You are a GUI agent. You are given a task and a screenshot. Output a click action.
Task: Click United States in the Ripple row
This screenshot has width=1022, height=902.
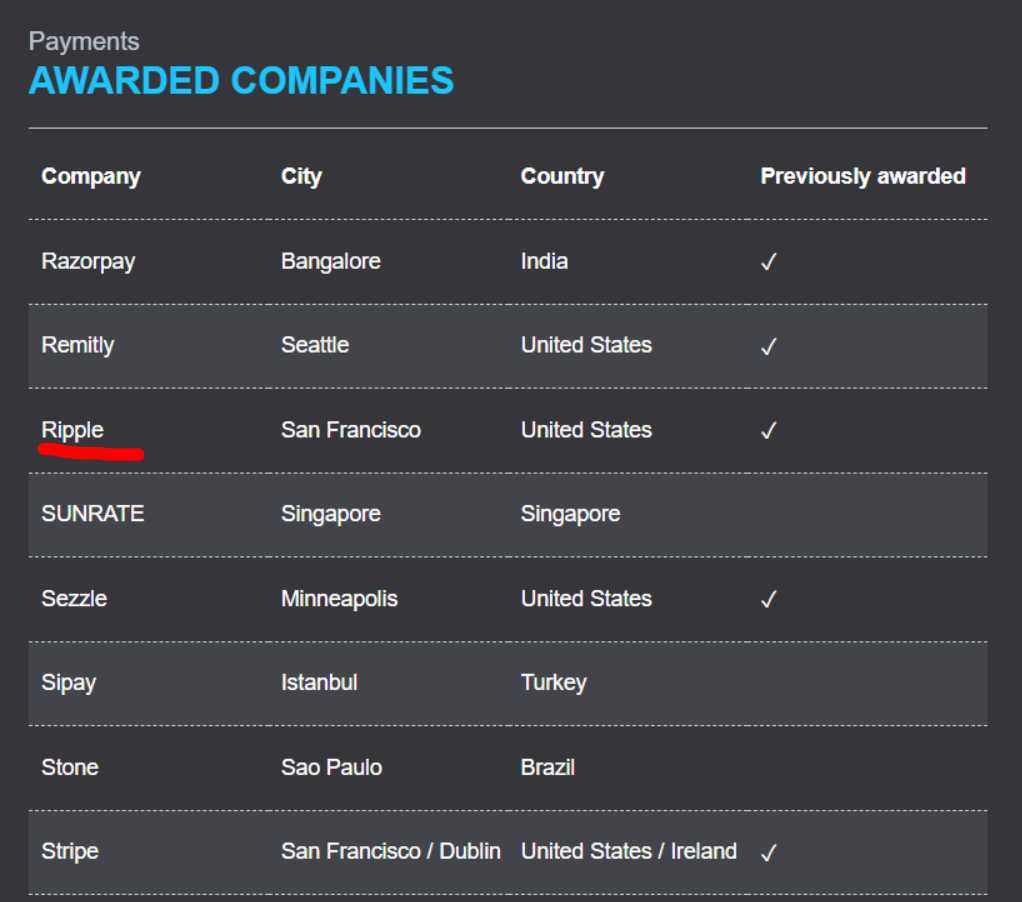586,429
